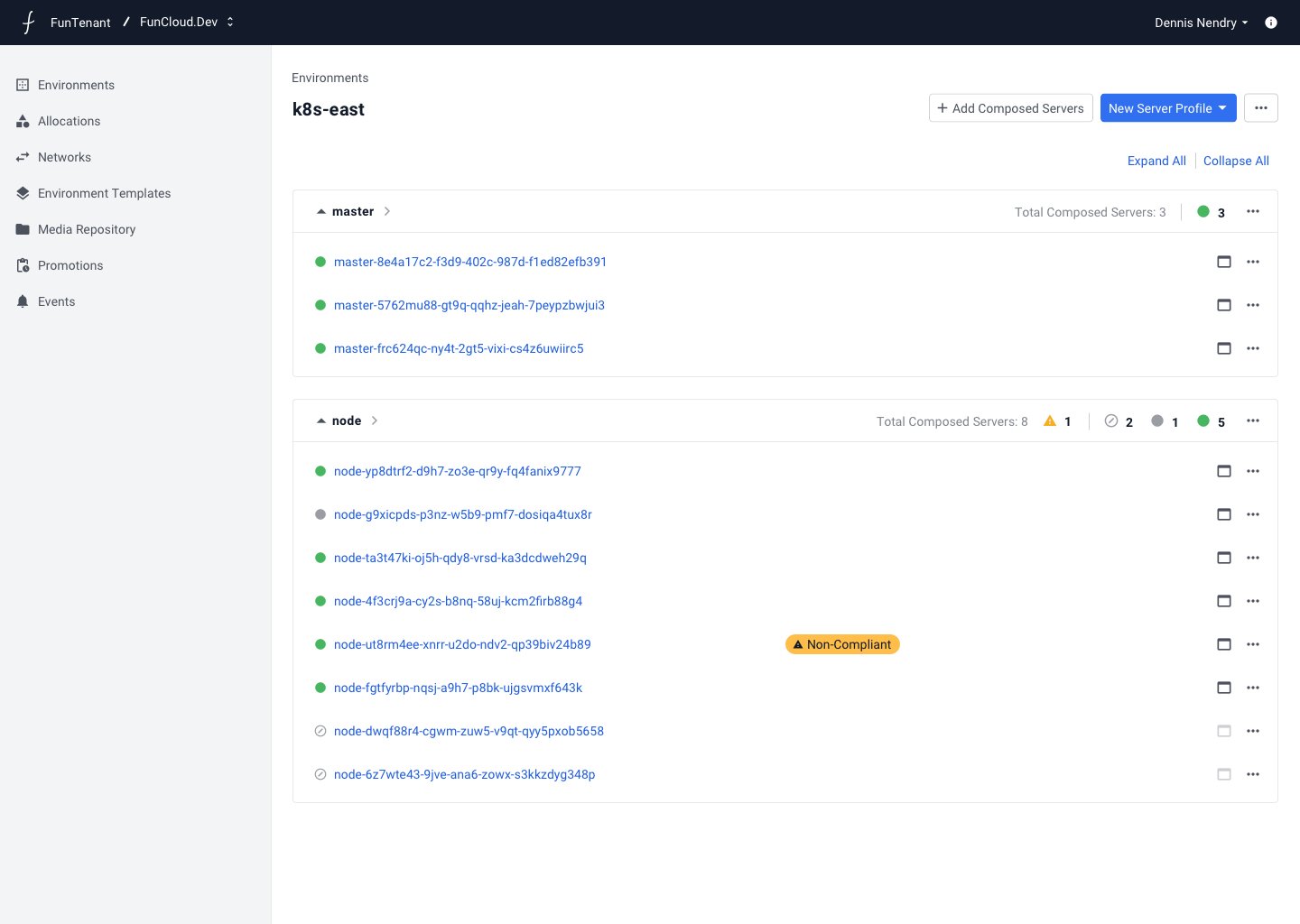Open more options for node-6z7wte43 server
The height and width of the screenshot is (924, 1300).
click(x=1252, y=774)
